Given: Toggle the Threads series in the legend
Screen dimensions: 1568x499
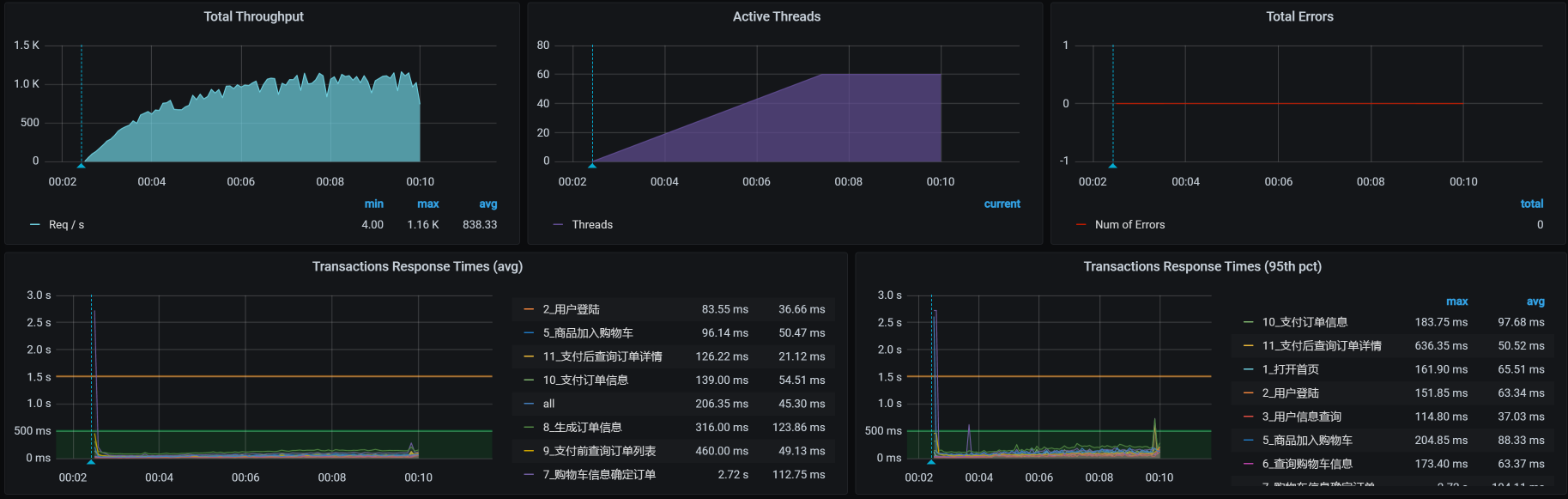Looking at the screenshot, I should [x=592, y=225].
